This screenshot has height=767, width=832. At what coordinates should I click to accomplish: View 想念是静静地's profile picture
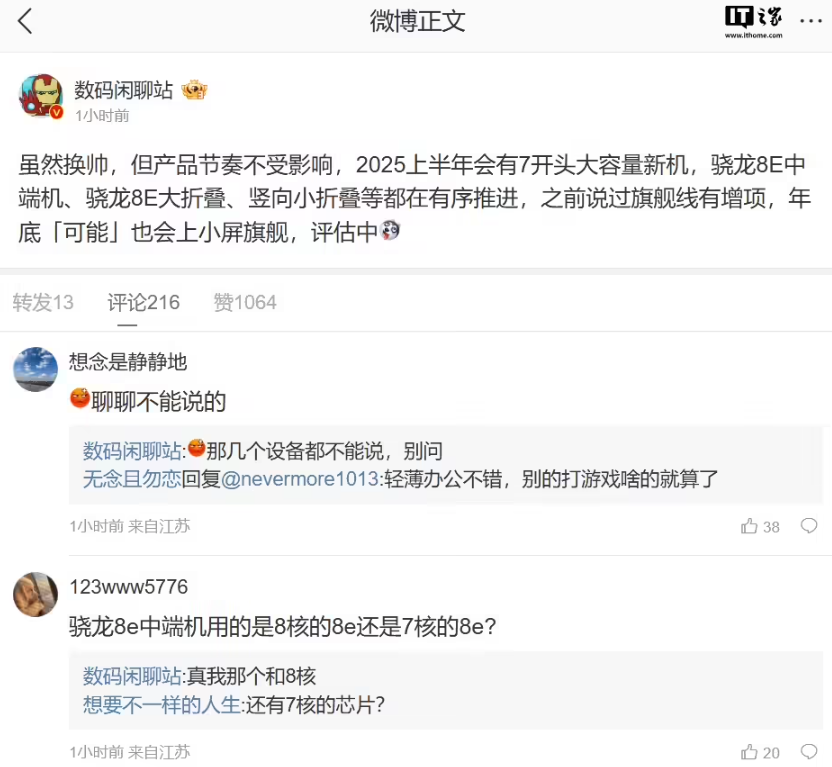click(35, 369)
